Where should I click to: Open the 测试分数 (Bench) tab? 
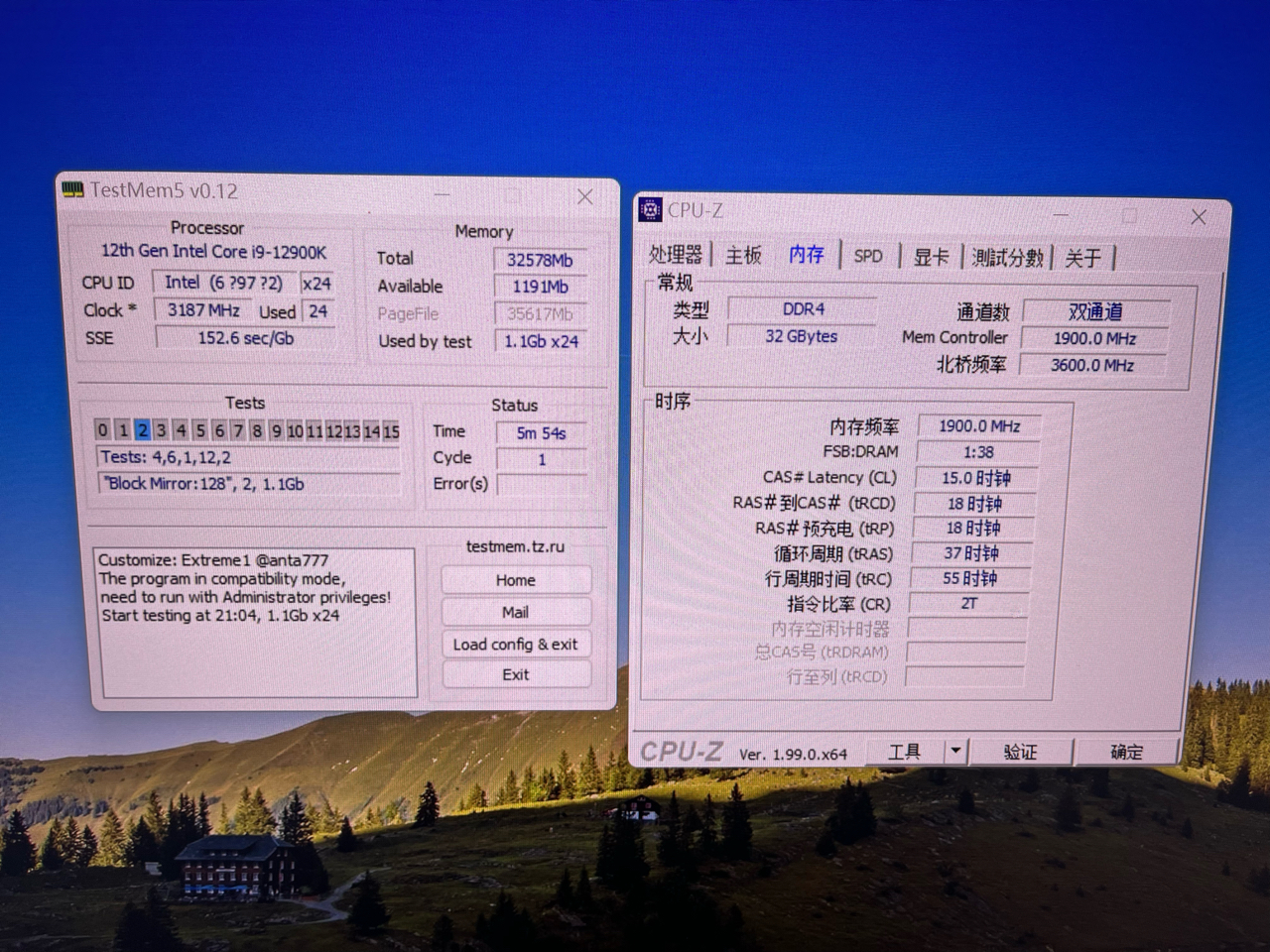coord(1007,258)
